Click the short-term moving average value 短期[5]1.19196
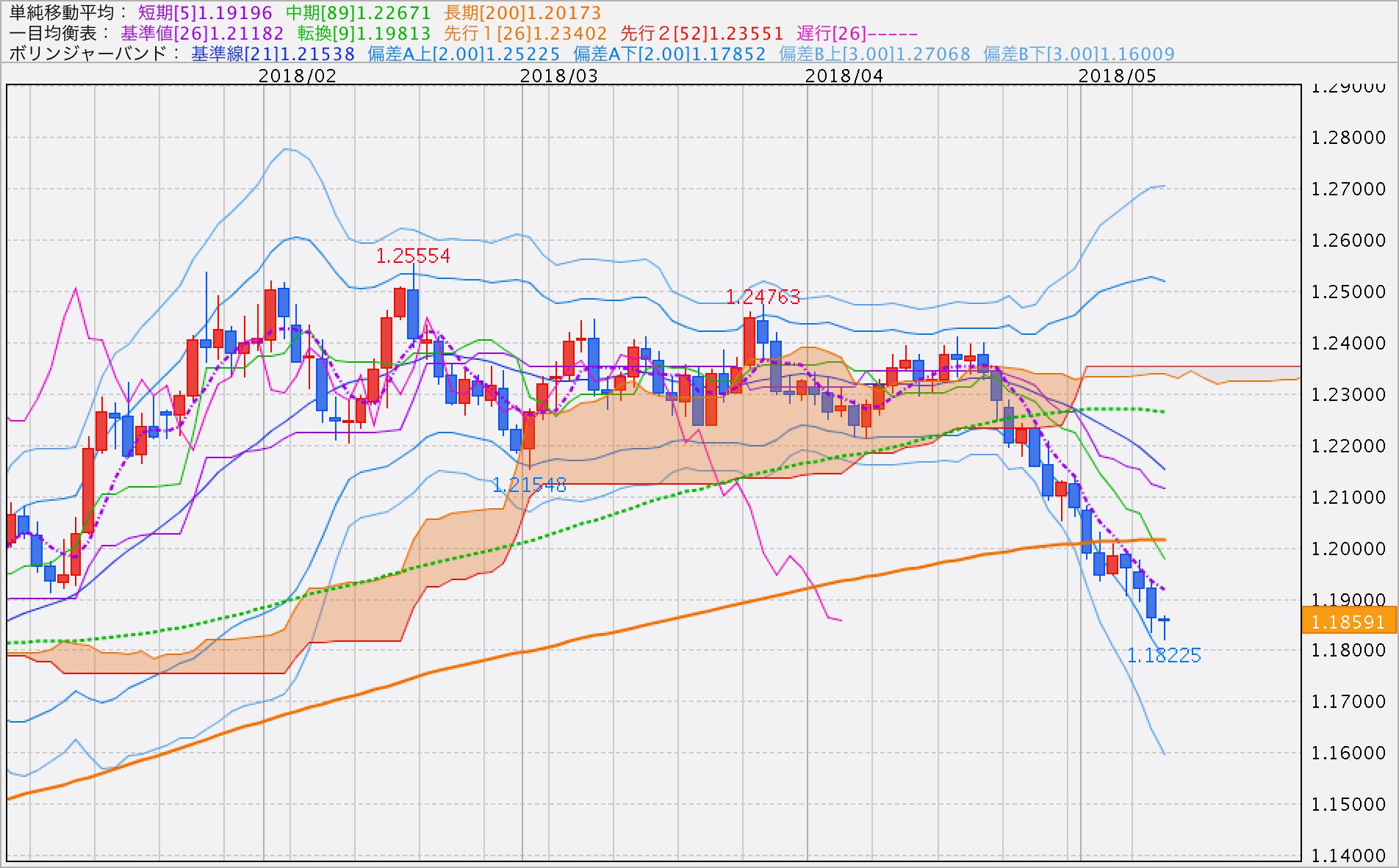 [205, 12]
